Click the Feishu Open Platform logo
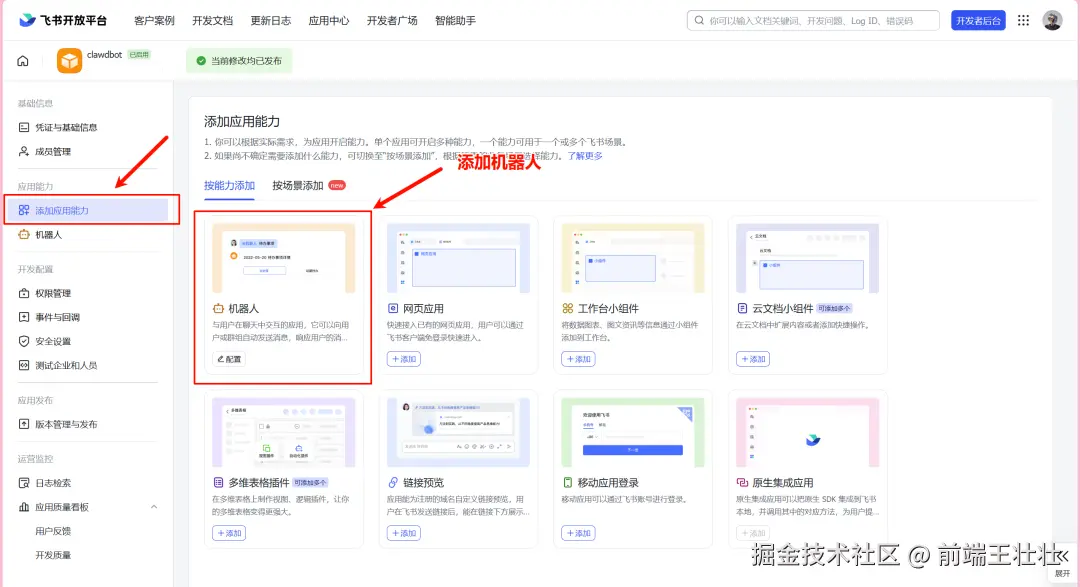The width and height of the screenshot is (1080, 587). point(63,20)
